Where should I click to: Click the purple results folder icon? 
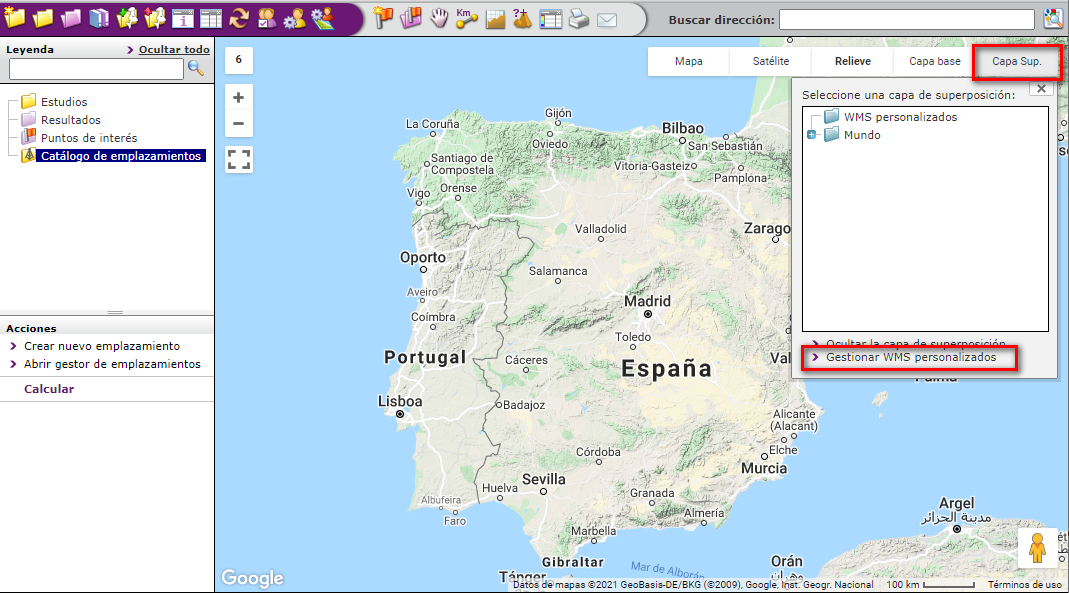pos(70,18)
